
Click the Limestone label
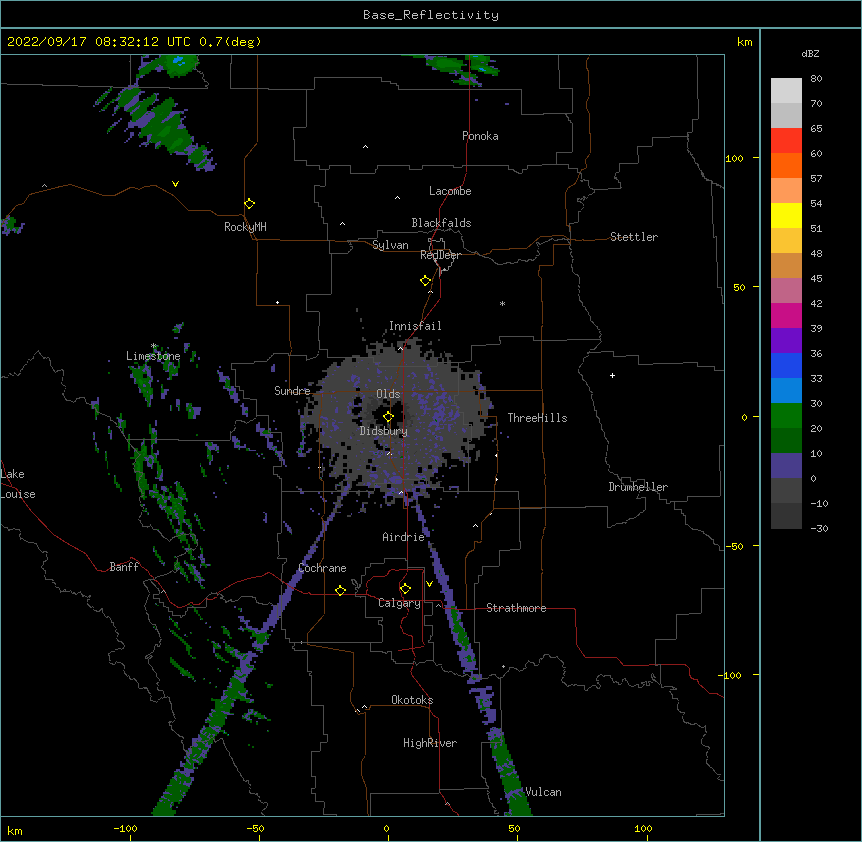[153, 356]
